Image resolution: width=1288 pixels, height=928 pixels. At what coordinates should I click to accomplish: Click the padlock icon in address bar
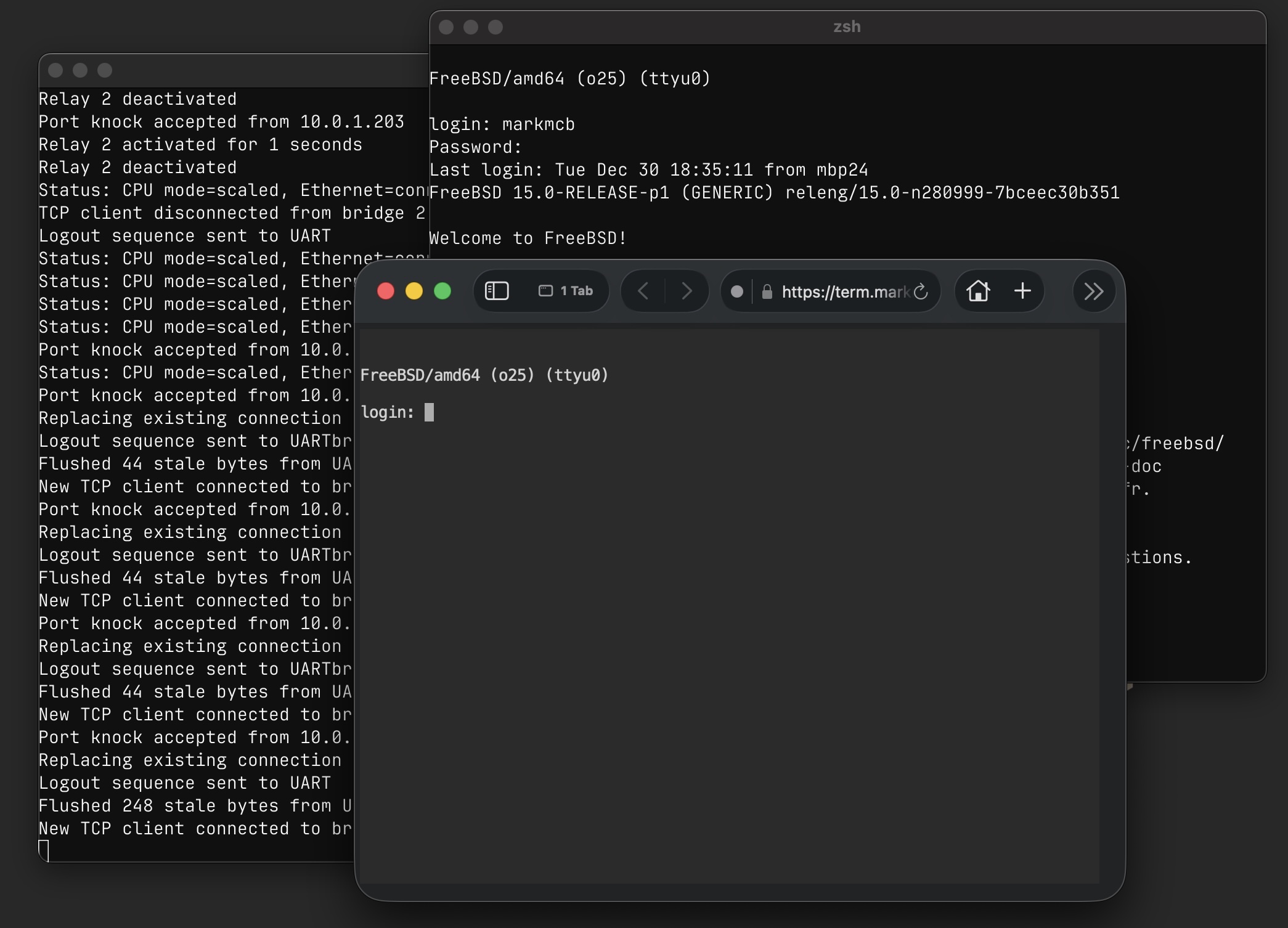tap(767, 291)
